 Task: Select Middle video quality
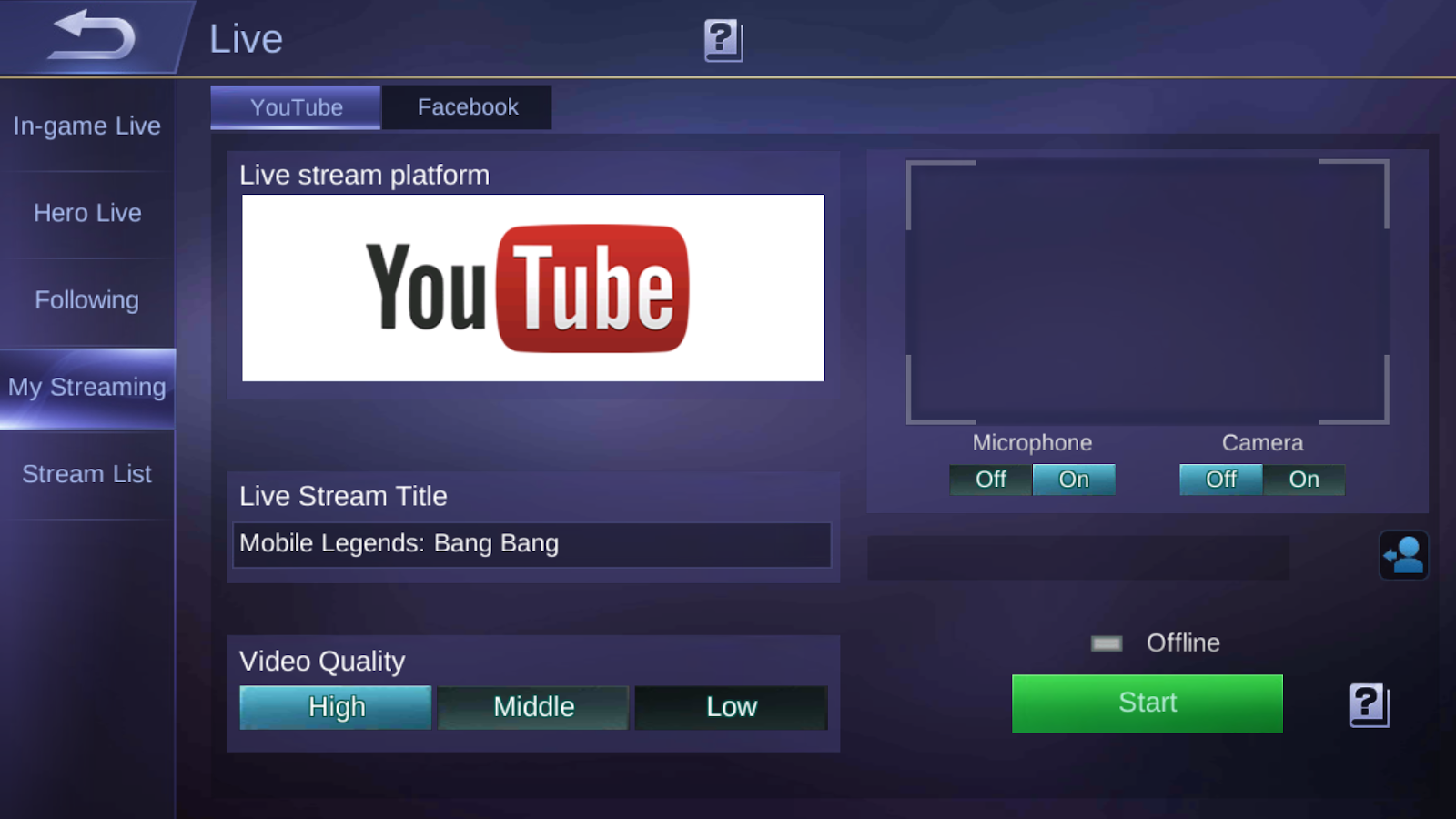pyautogui.click(x=533, y=707)
